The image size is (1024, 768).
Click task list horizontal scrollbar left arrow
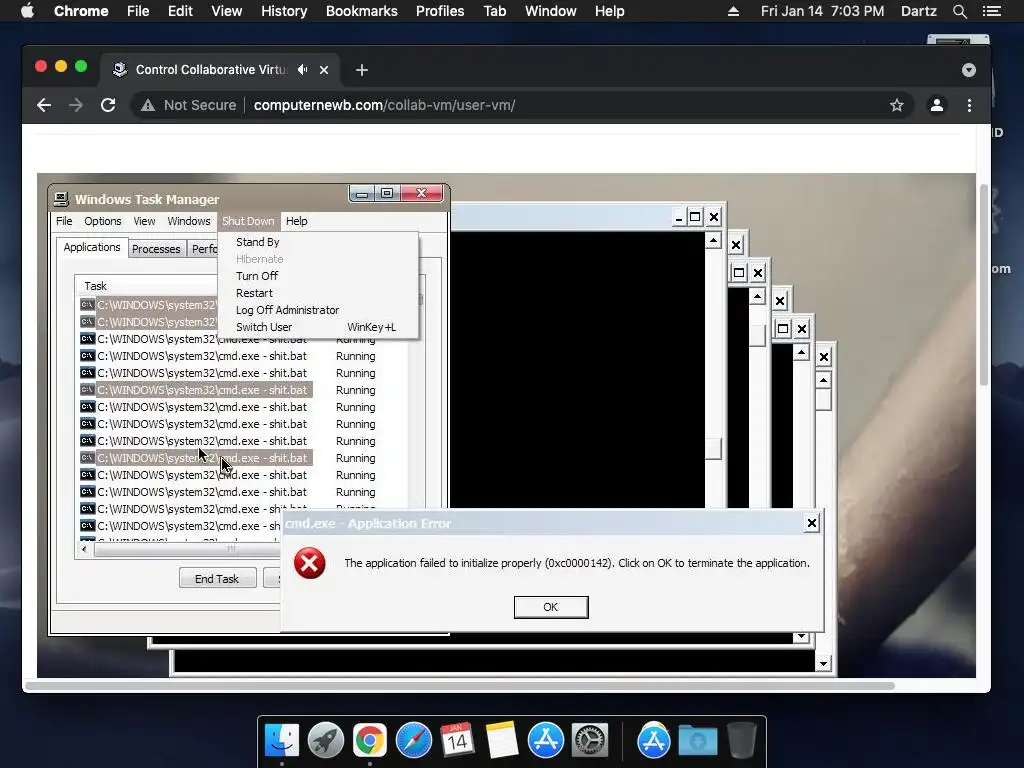pos(84,549)
